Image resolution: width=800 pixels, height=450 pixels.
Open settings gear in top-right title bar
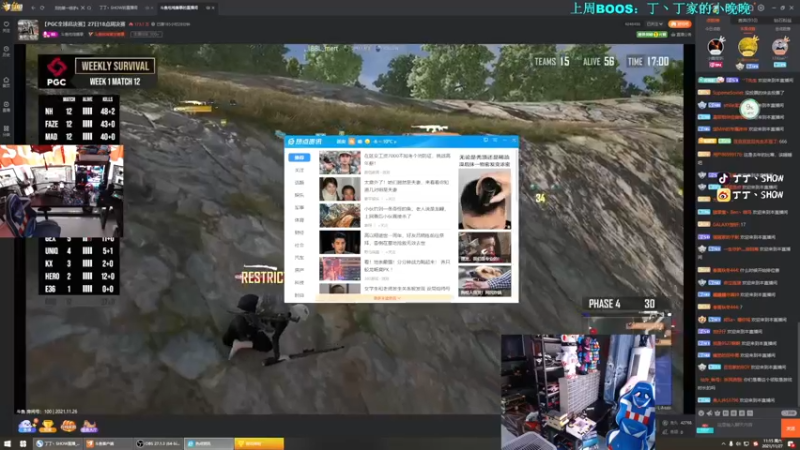click(761, 8)
